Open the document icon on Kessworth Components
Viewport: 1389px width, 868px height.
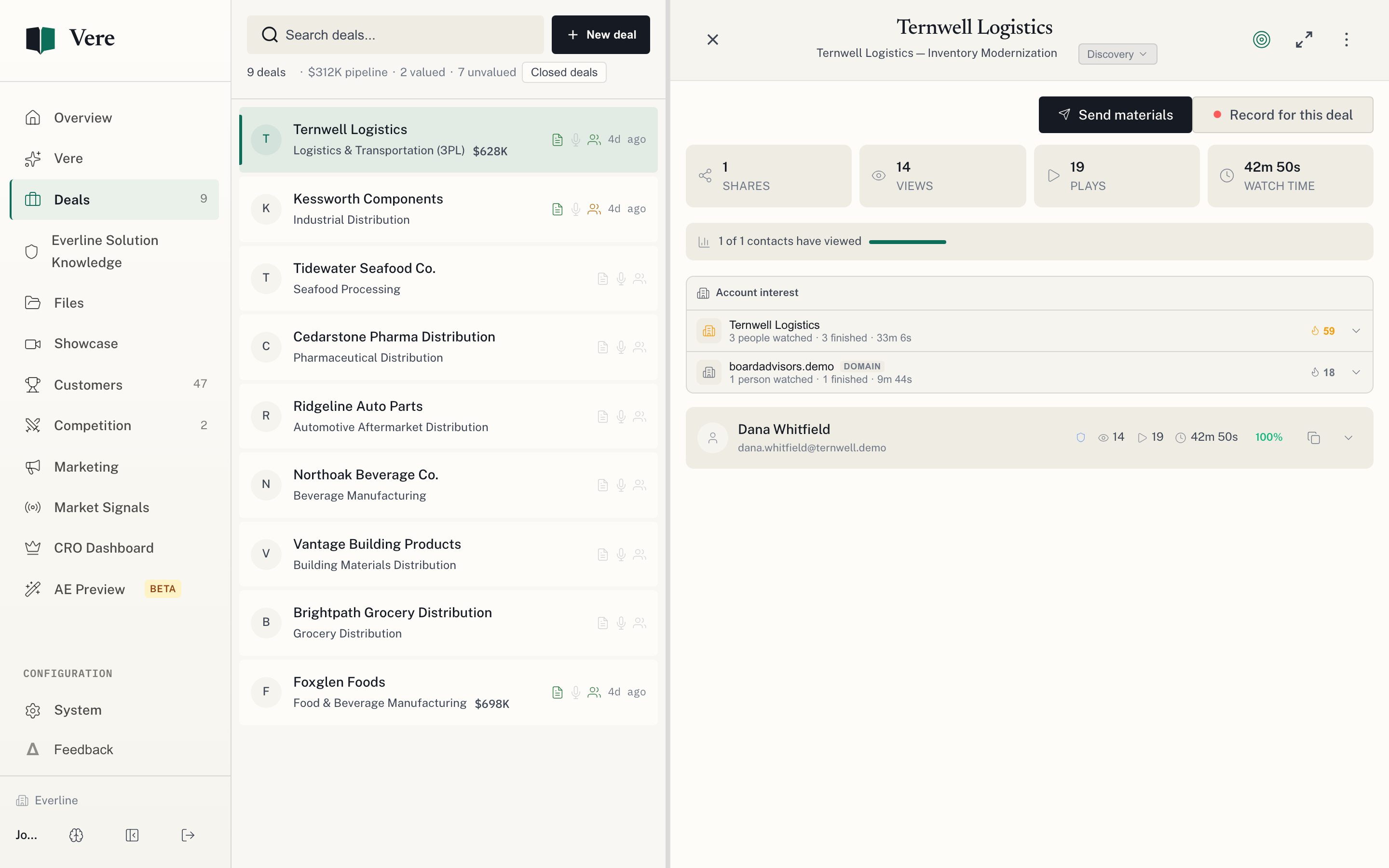(x=558, y=209)
